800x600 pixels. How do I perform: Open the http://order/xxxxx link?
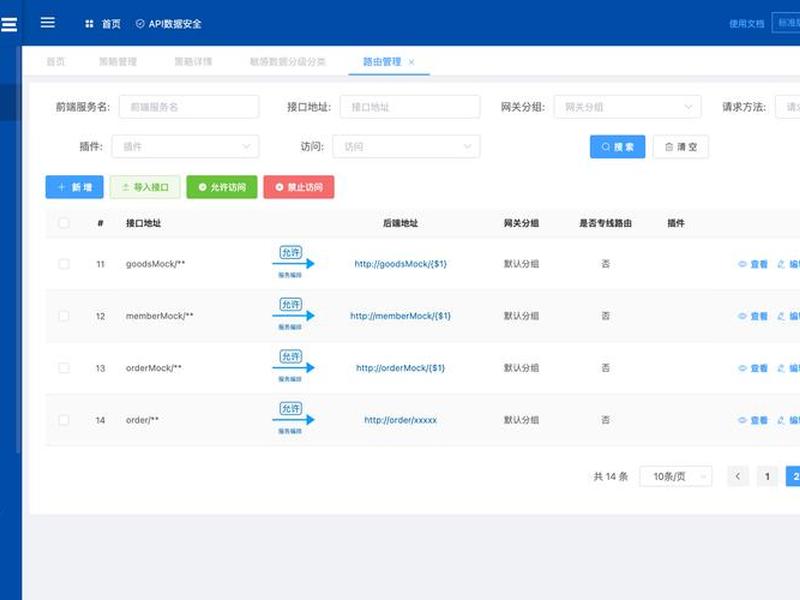[x=401, y=420]
